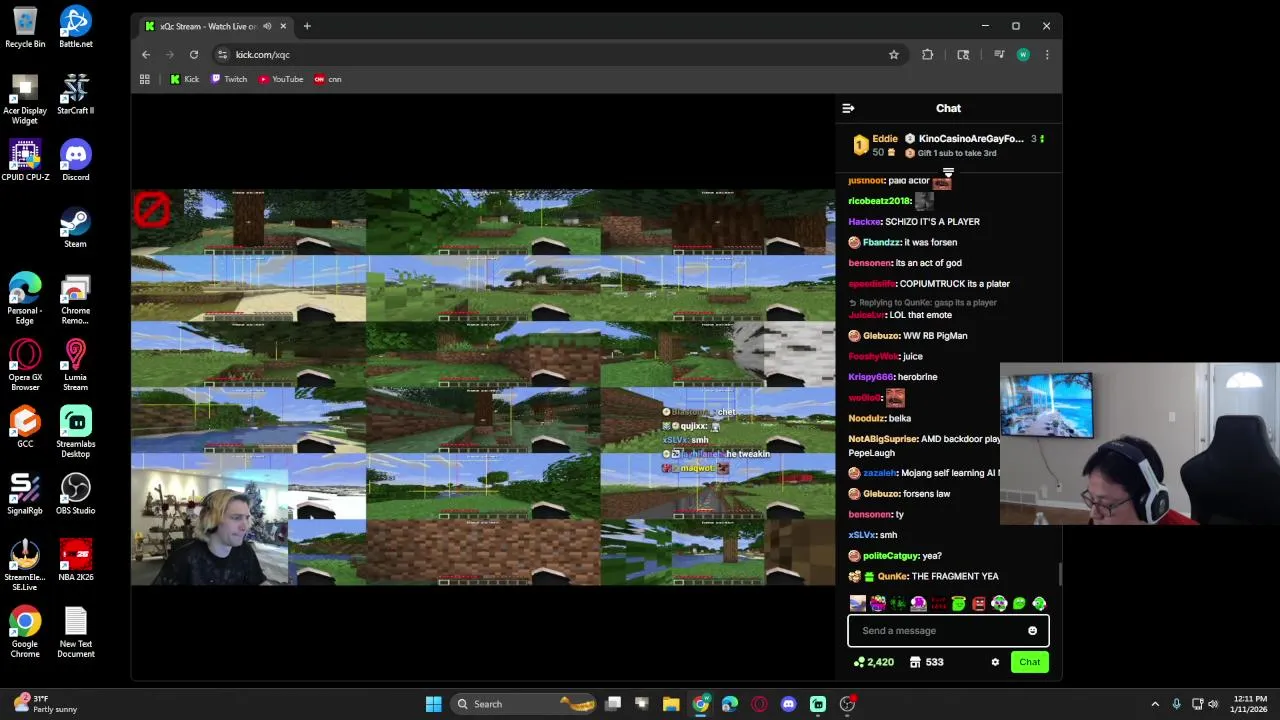Image resolution: width=1280 pixels, height=720 pixels.
Task: Collapse chat with the arrow icon
Action: 848,108
